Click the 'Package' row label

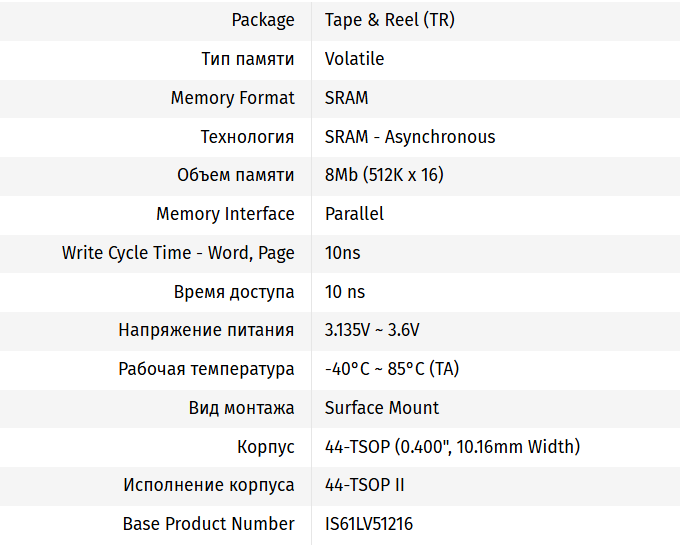tap(263, 20)
